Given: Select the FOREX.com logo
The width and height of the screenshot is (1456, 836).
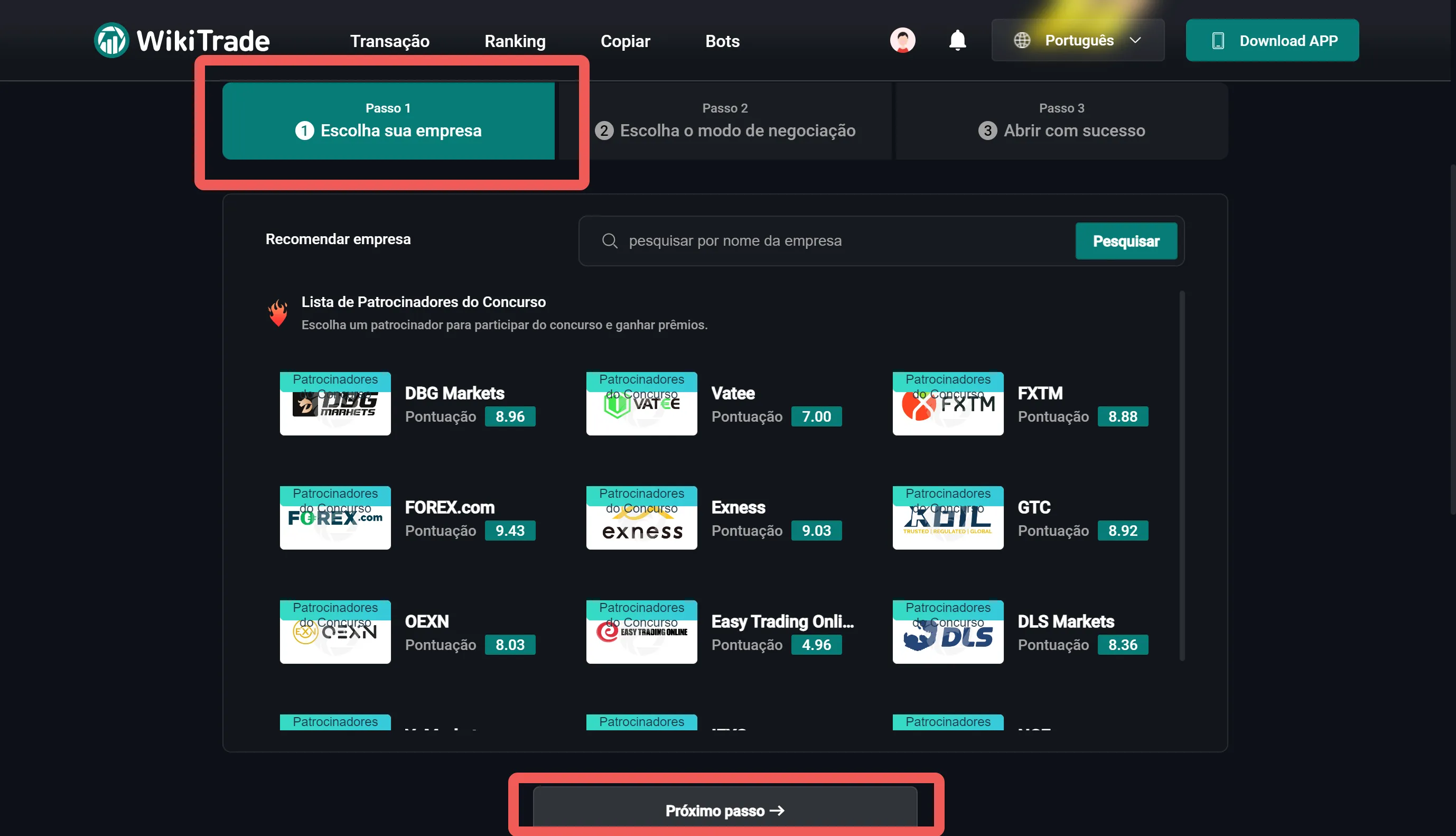Looking at the screenshot, I should 335,518.
